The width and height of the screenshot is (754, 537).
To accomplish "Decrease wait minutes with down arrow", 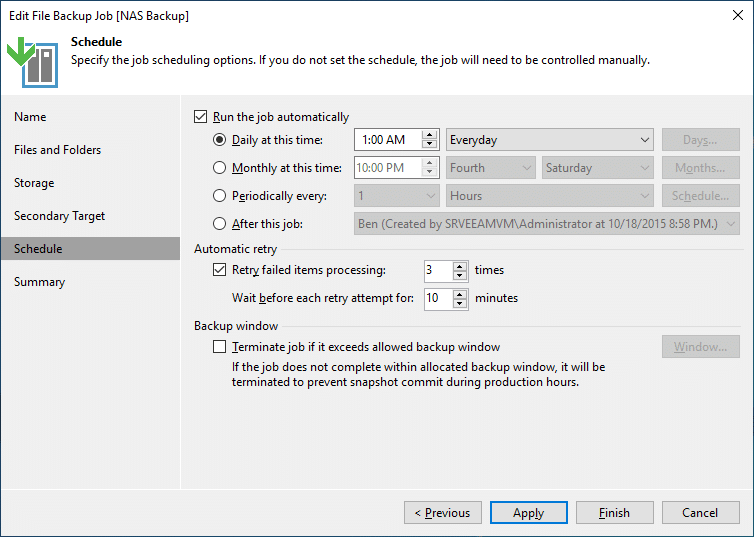I will click(x=460, y=303).
